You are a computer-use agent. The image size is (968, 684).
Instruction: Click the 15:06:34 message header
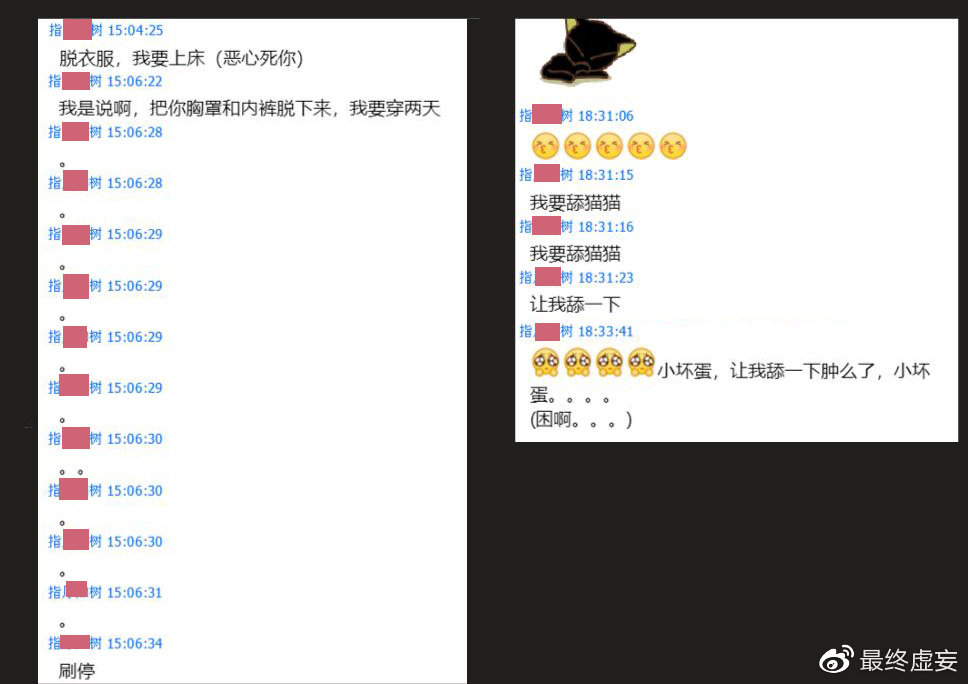(105, 643)
